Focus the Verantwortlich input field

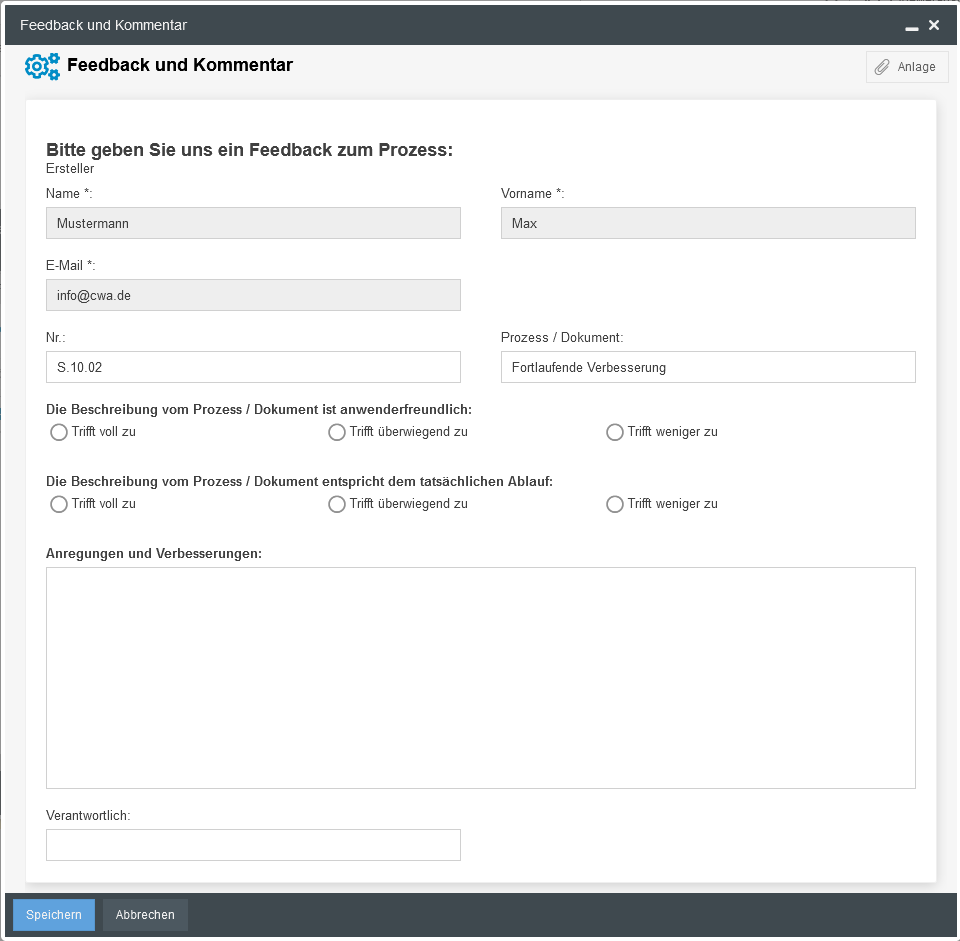pos(253,845)
